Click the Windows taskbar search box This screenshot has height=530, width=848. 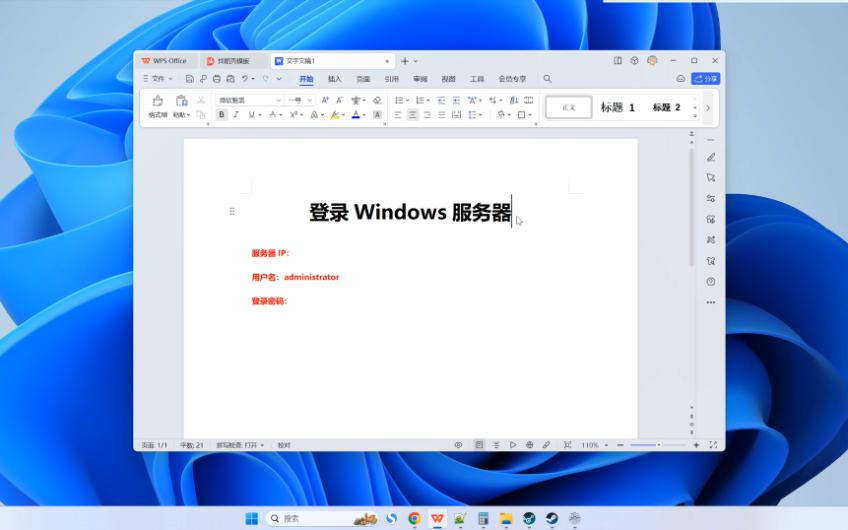322,518
